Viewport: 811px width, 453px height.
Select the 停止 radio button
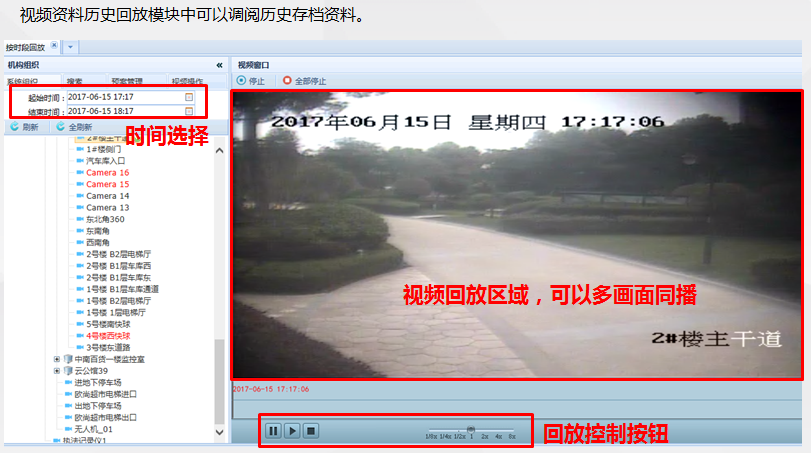tap(241, 81)
